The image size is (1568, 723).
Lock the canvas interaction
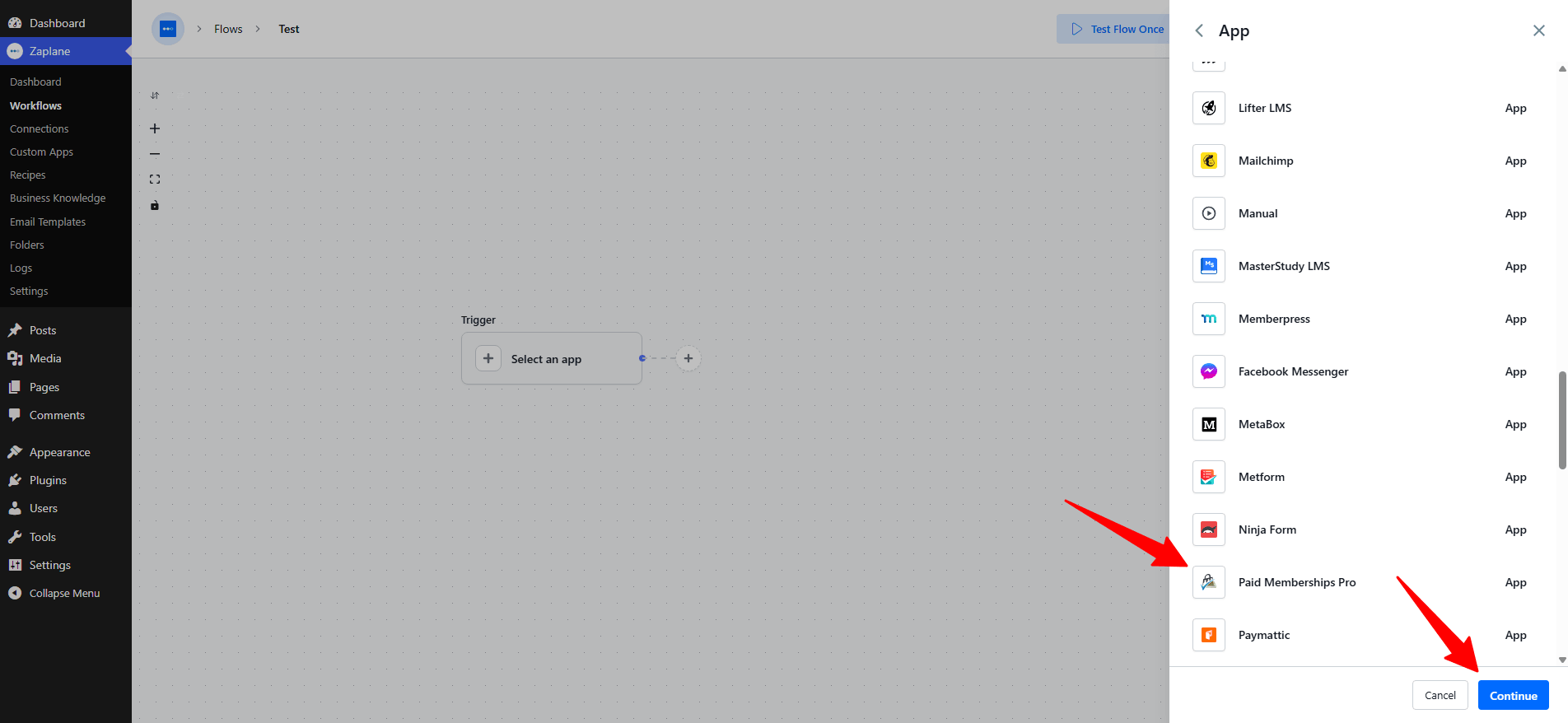tap(155, 205)
